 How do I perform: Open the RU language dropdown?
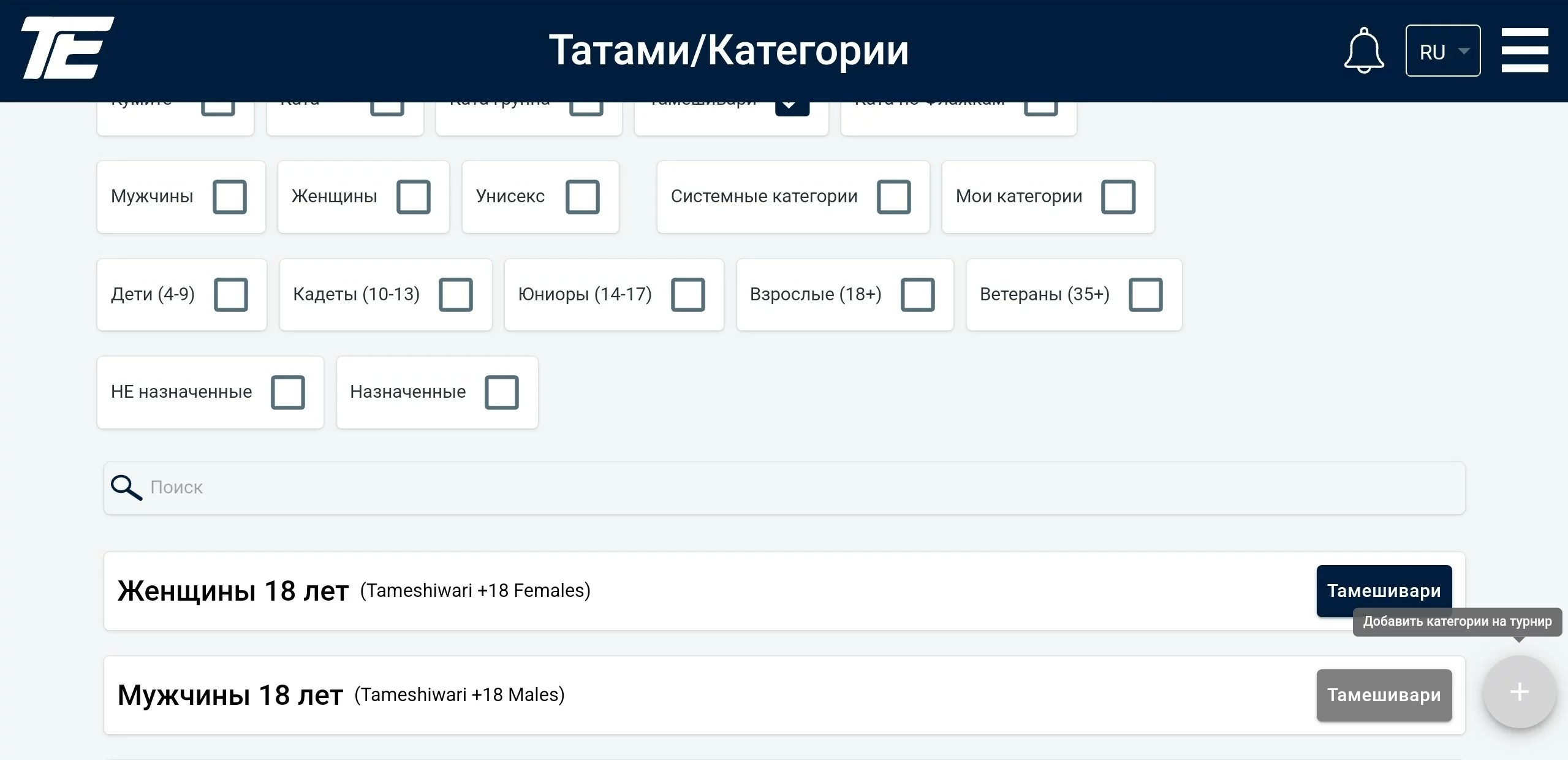[x=1443, y=51]
